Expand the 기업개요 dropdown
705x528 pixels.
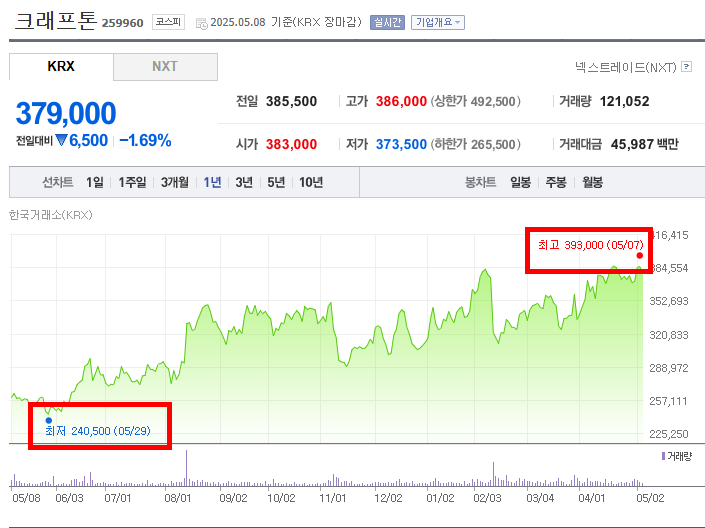437,22
